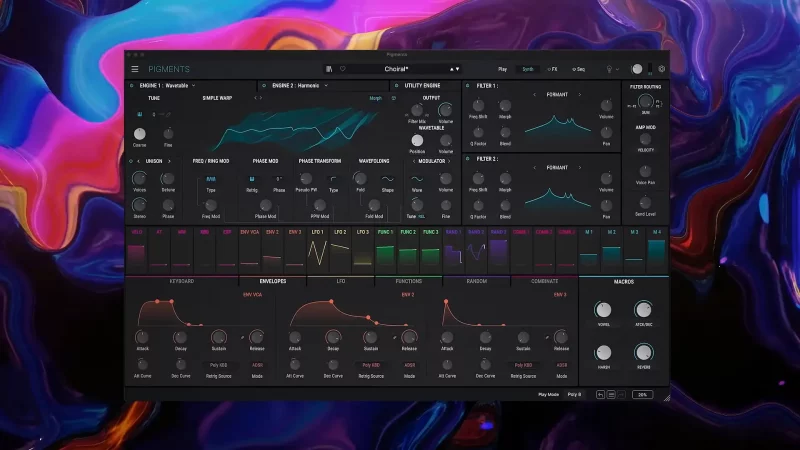
Task: Click the undo arrow in bottom bar
Action: point(599,395)
